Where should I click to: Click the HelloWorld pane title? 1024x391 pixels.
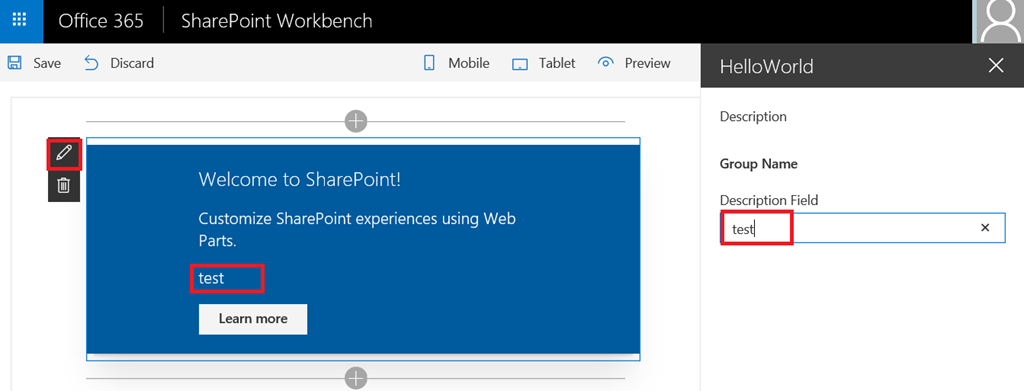767,66
